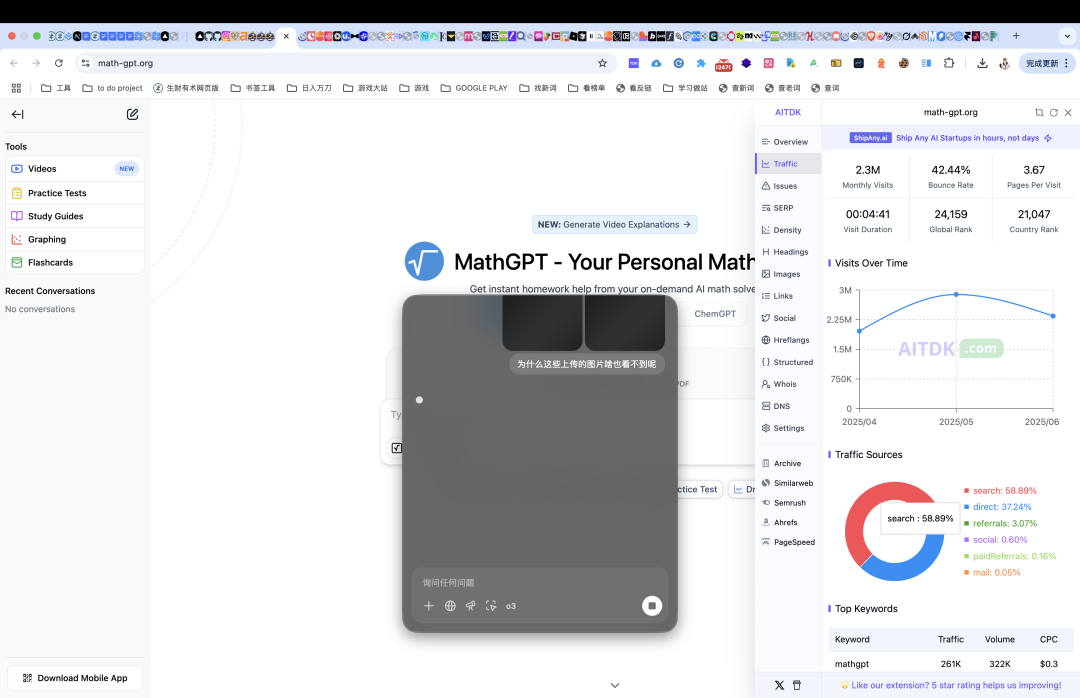Click the X (Twitter) icon in AITDK footer
Image resolution: width=1080 pixels, height=698 pixels.
click(779, 685)
